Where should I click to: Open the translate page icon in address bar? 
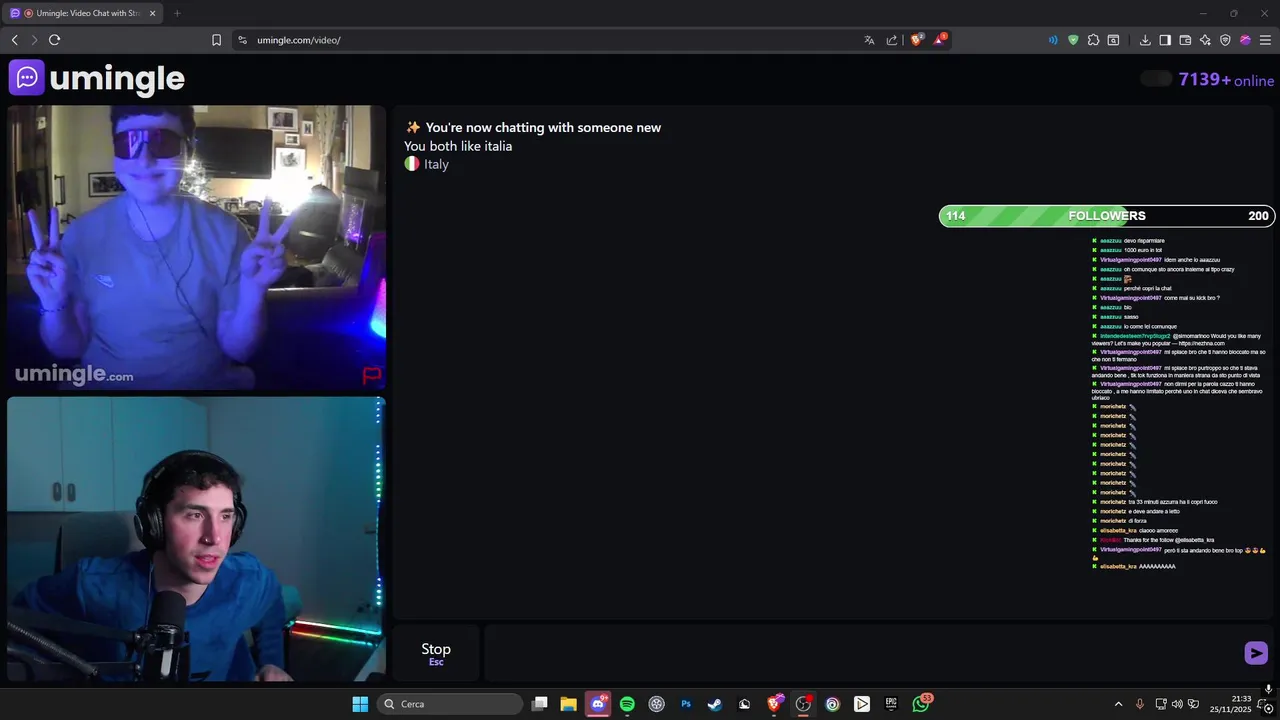pos(869,40)
